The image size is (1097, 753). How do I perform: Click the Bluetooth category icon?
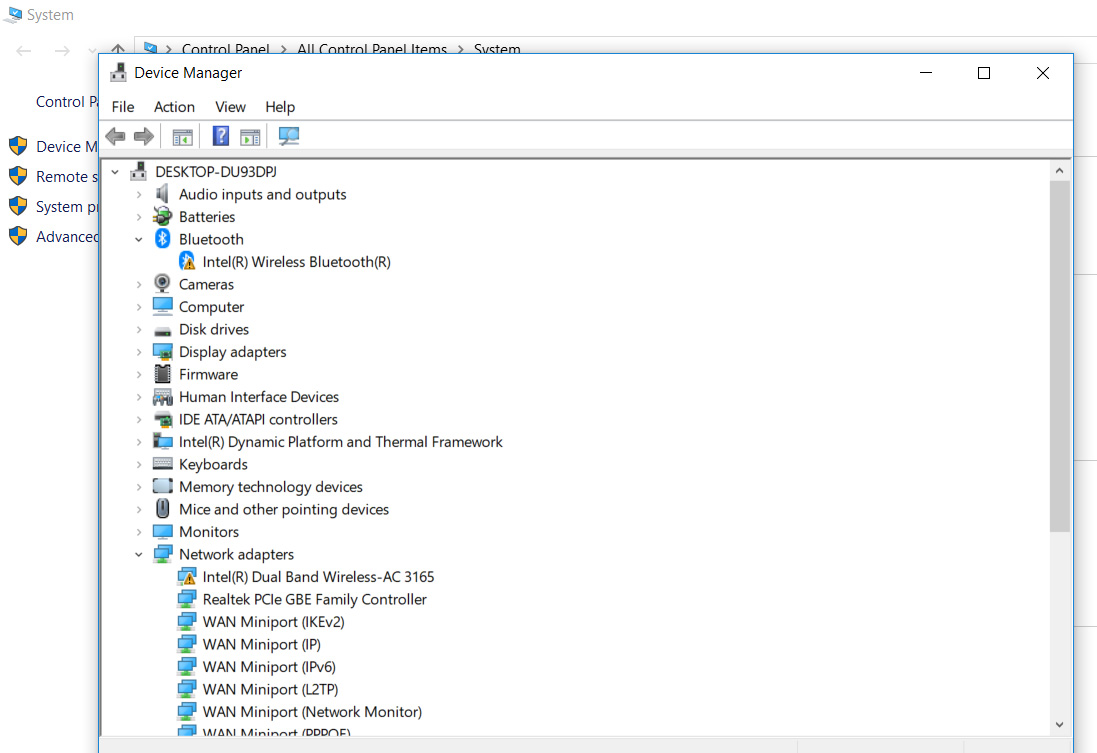point(162,239)
